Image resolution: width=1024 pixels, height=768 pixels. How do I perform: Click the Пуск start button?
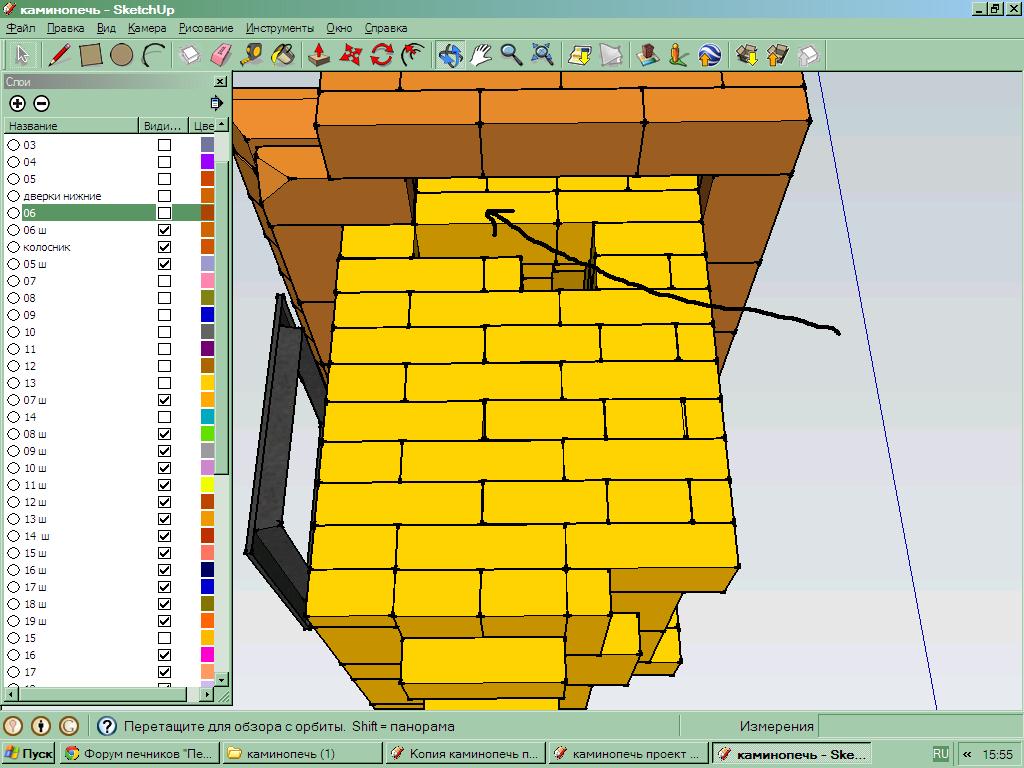tap(29, 754)
